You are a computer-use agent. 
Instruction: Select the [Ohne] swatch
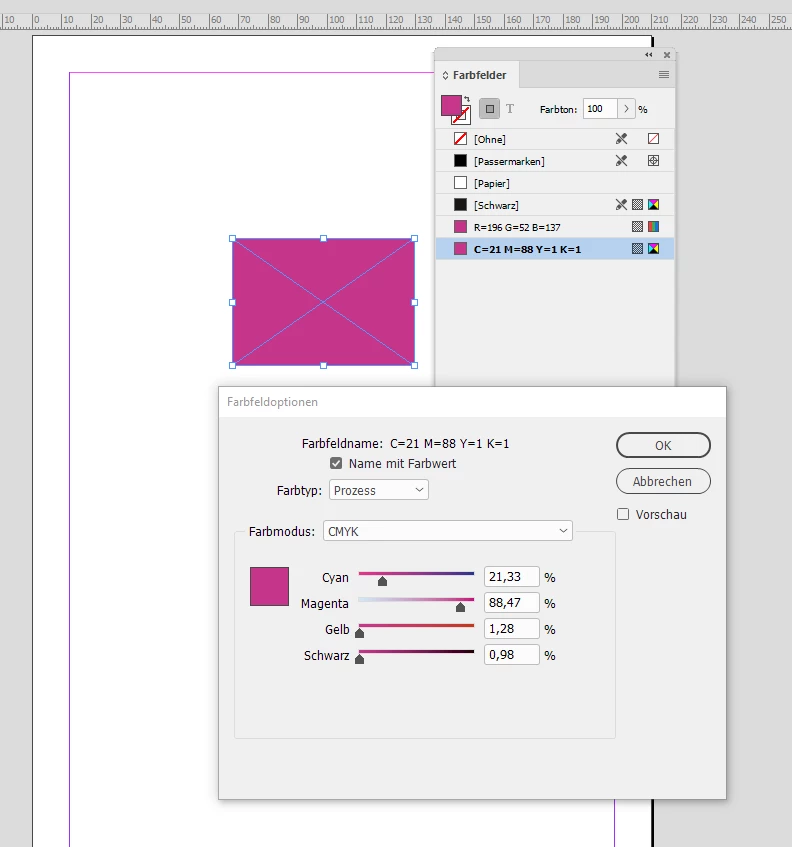pyautogui.click(x=555, y=139)
